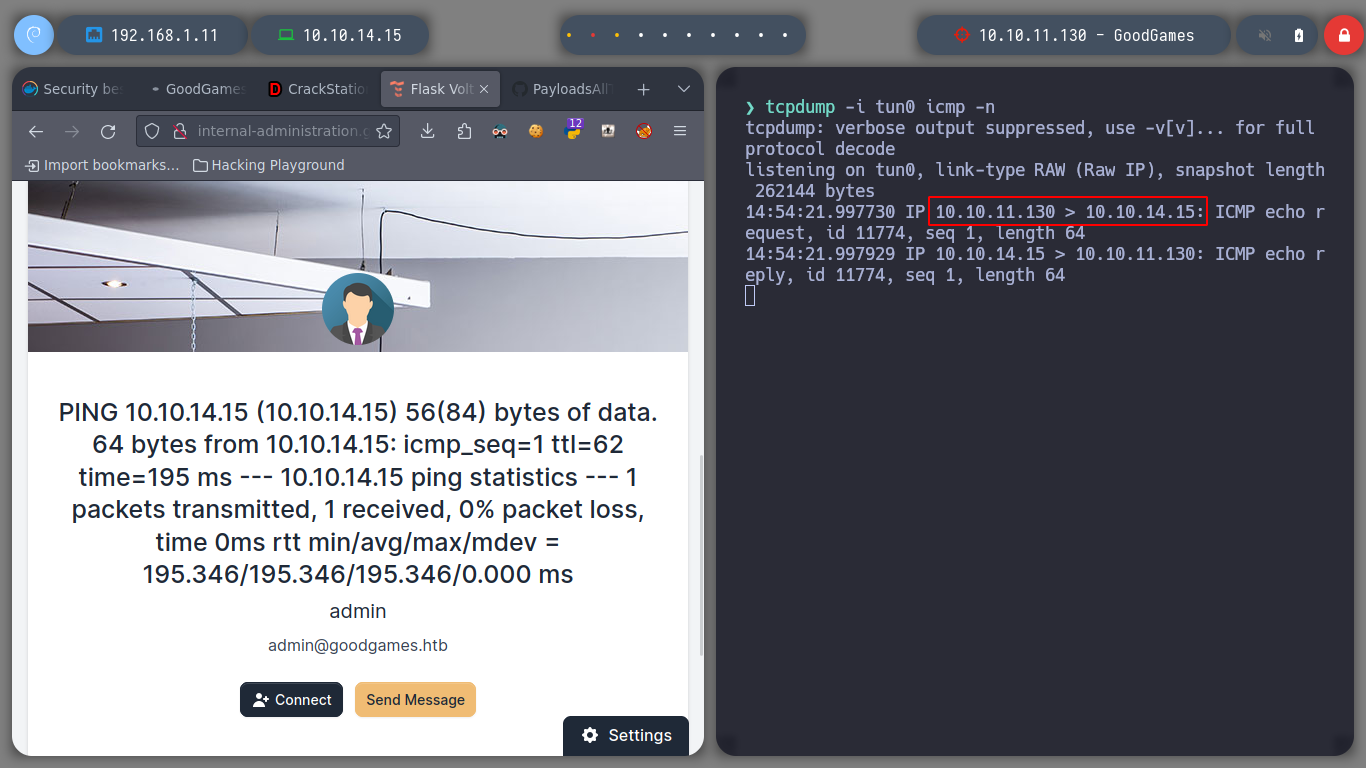Click the PING output heading text

(358, 493)
